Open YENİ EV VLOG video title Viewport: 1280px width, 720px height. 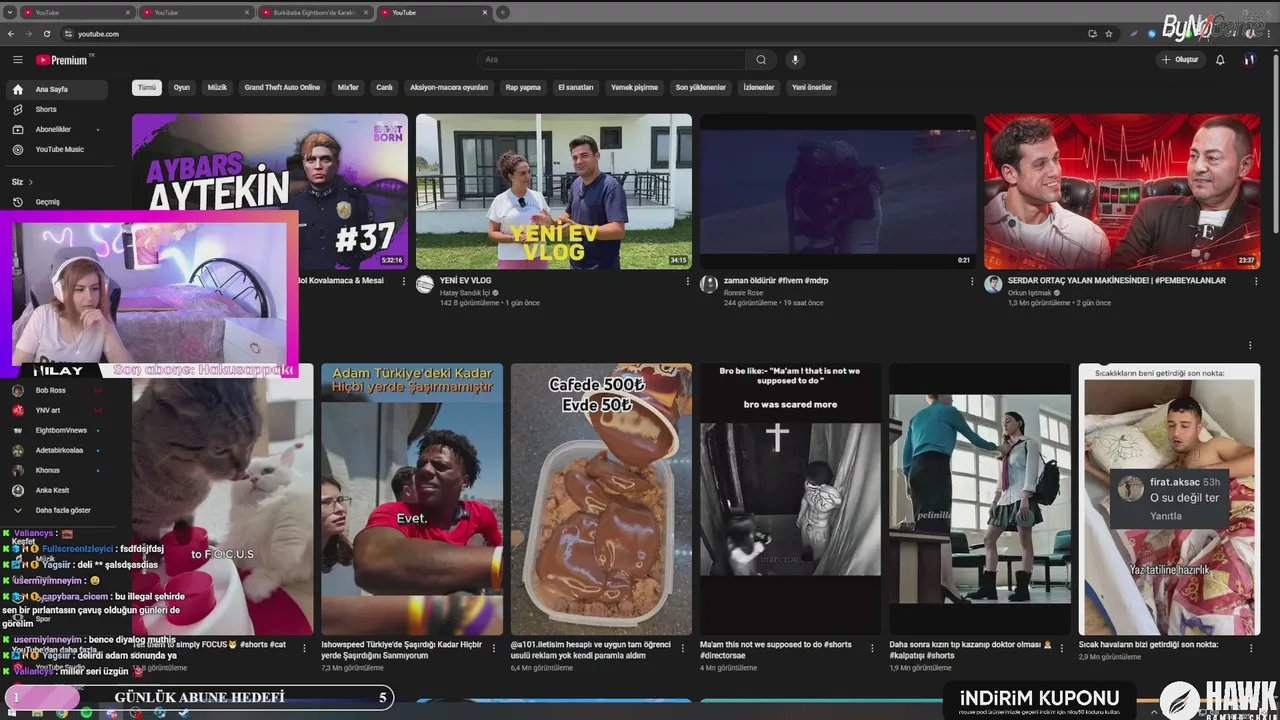(x=466, y=281)
